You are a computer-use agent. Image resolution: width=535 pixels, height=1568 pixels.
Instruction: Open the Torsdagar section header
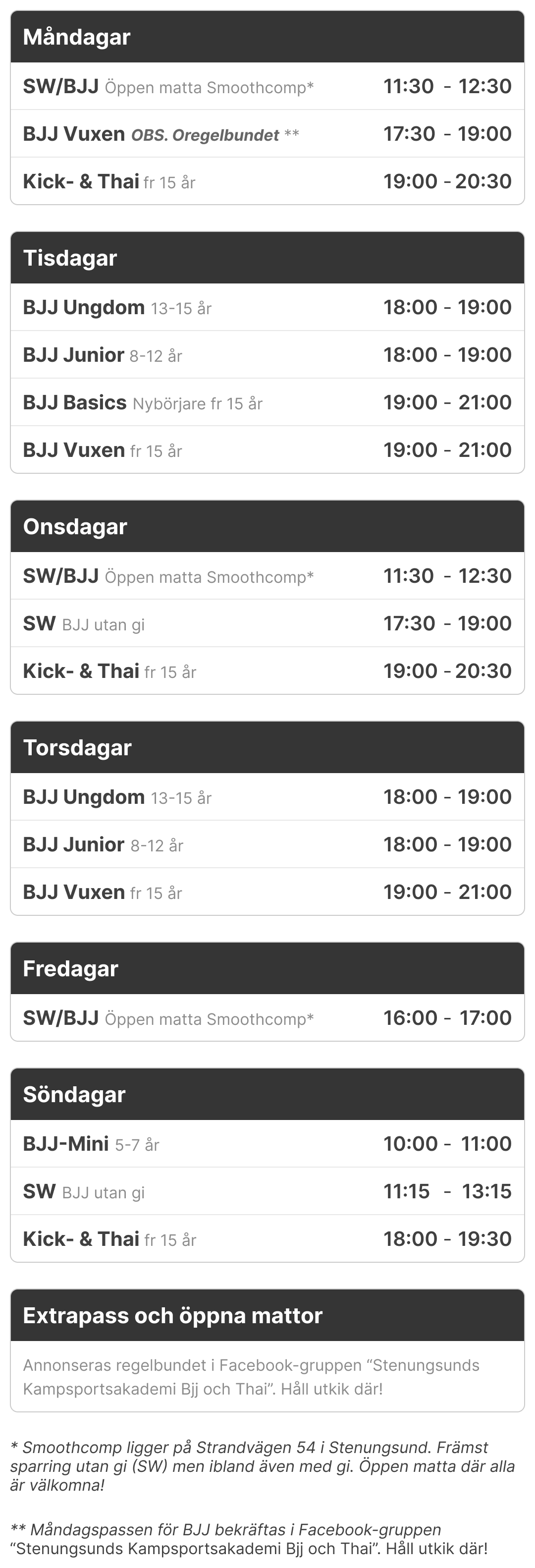267,747
